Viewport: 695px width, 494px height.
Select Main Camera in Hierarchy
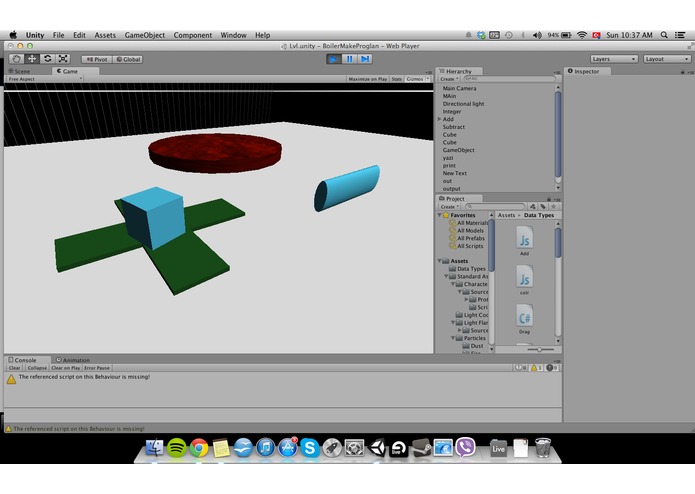click(x=459, y=88)
